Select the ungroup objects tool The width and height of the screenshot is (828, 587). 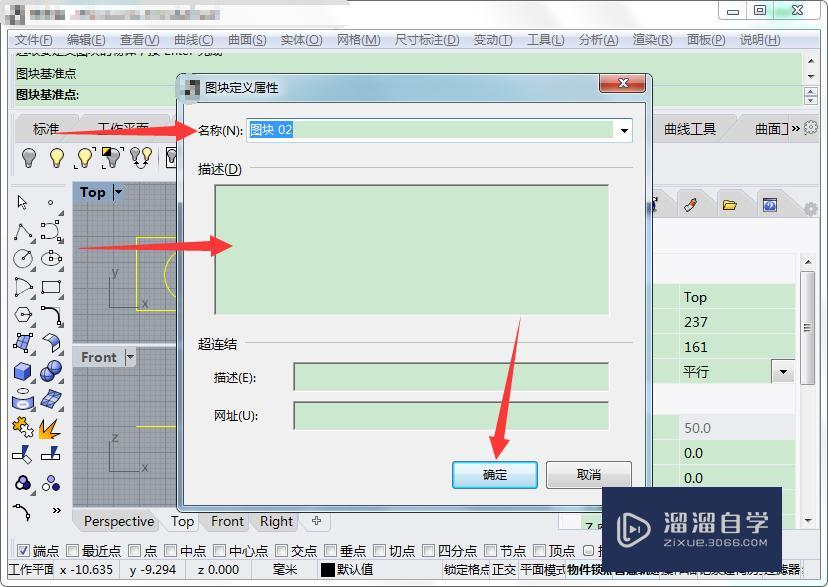[x=51, y=483]
